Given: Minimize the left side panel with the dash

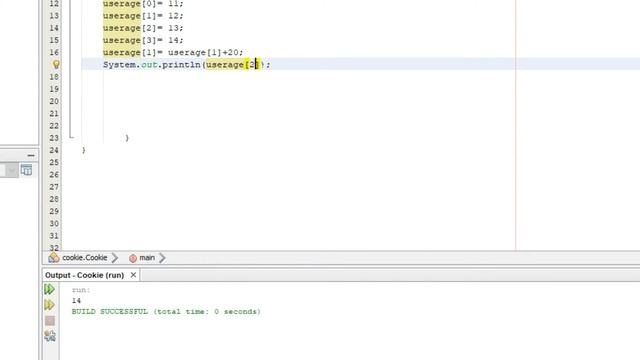Looking at the screenshot, I should pos(31,156).
